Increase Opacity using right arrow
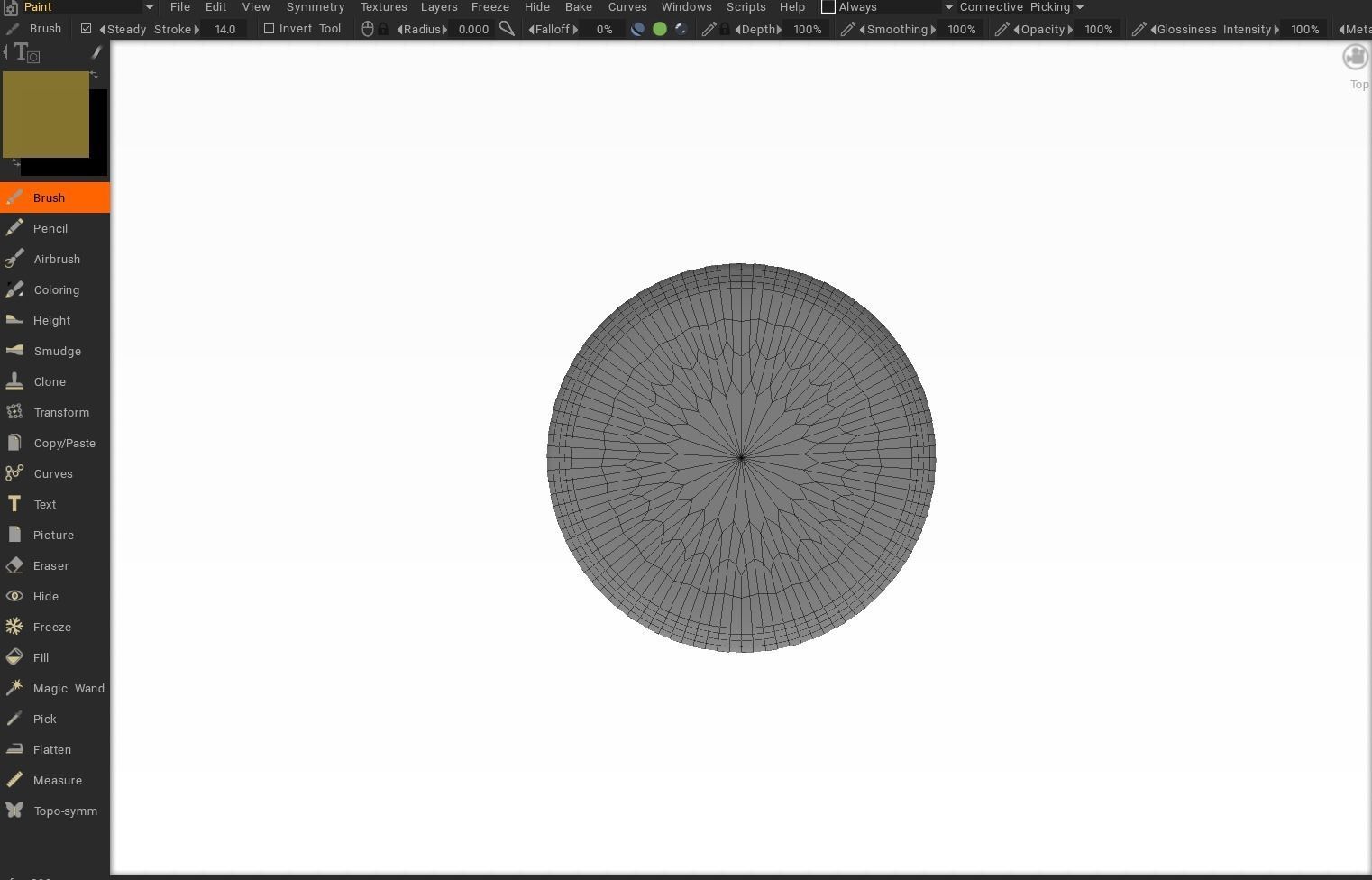 coord(1070,29)
